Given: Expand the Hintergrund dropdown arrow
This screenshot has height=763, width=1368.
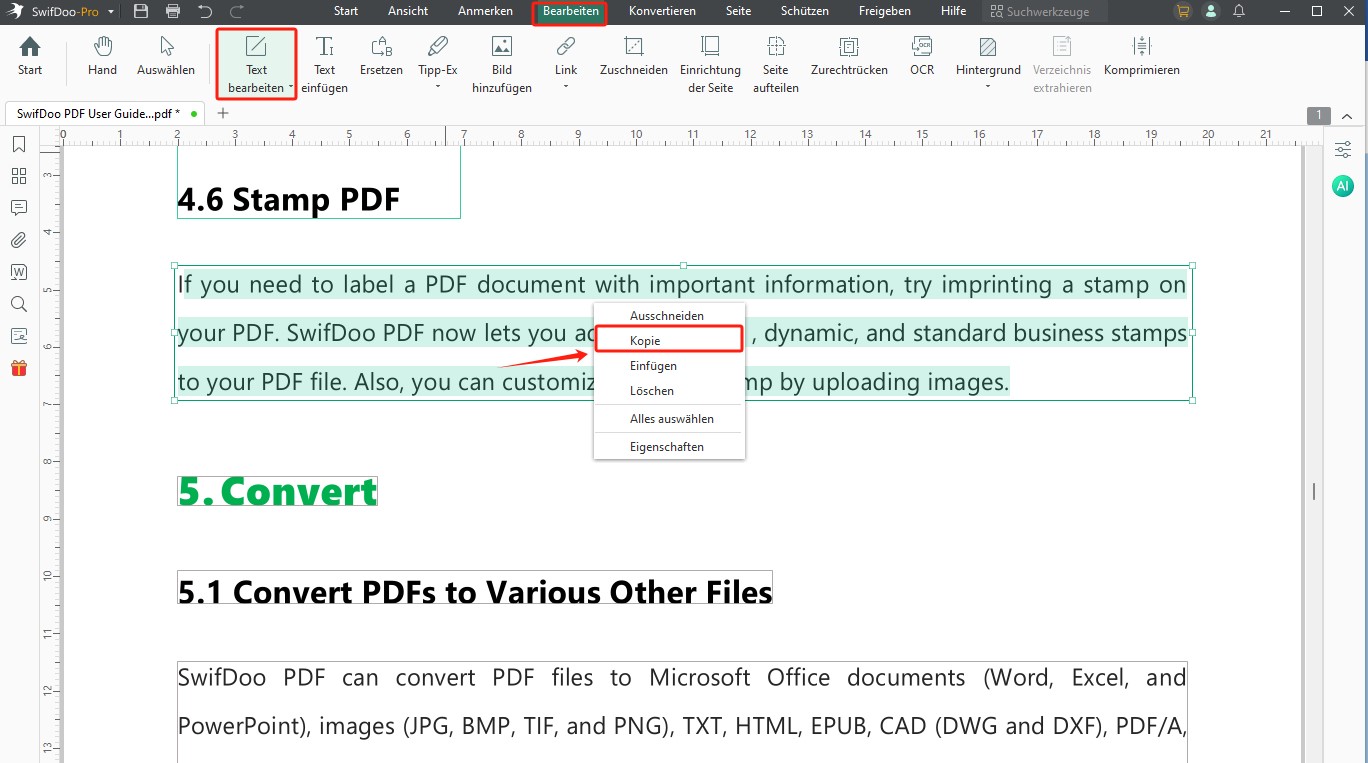Looking at the screenshot, I should (988, 88).
